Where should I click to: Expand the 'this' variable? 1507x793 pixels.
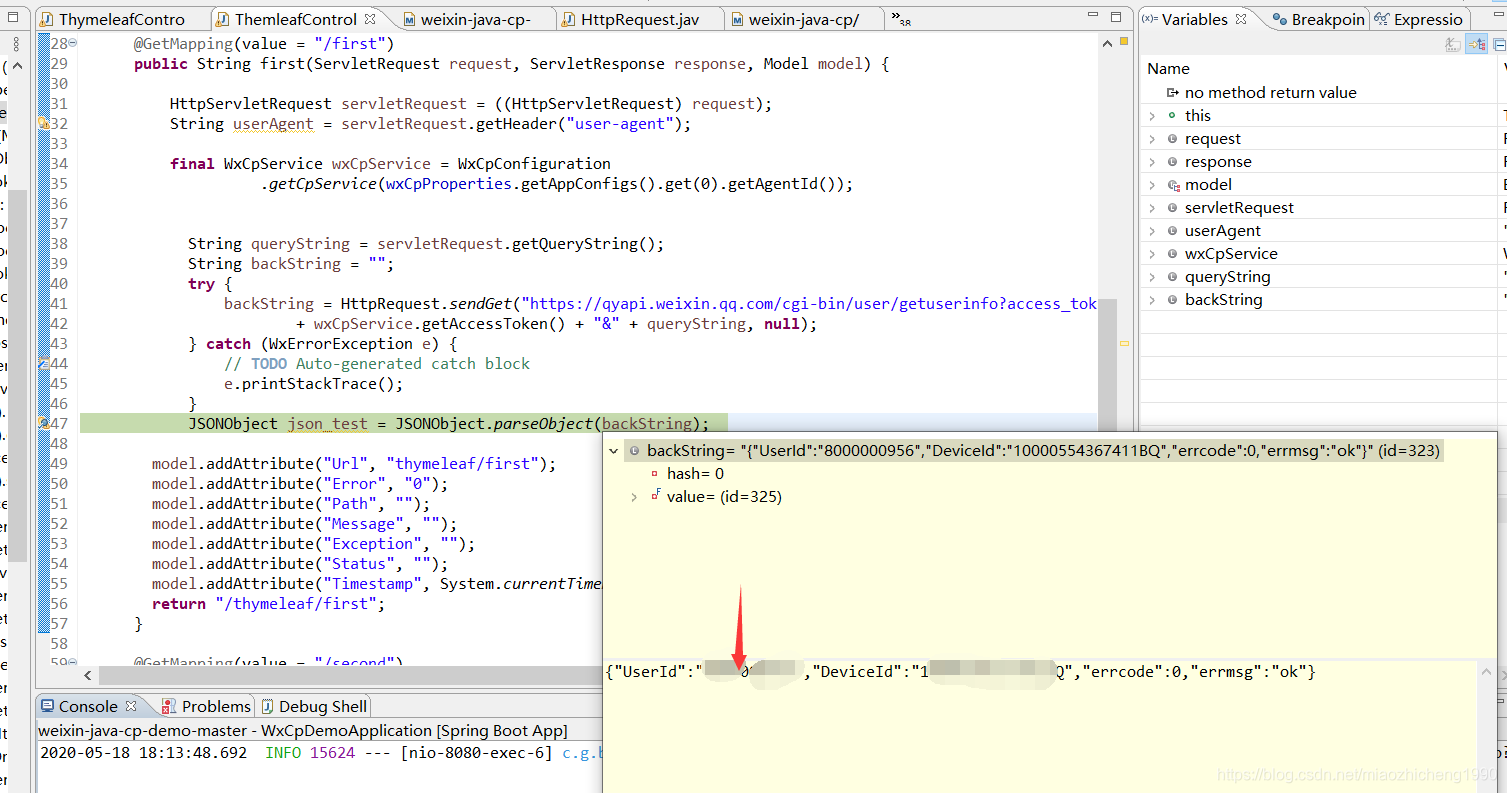1152,116
